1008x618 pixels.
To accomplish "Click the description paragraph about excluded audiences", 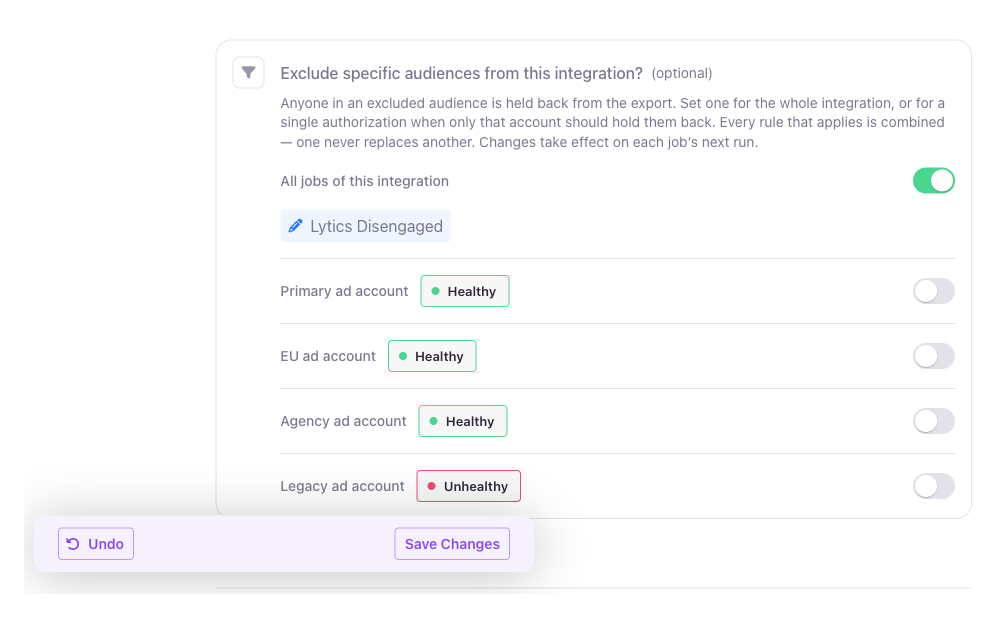I will [x=613, y=122].
